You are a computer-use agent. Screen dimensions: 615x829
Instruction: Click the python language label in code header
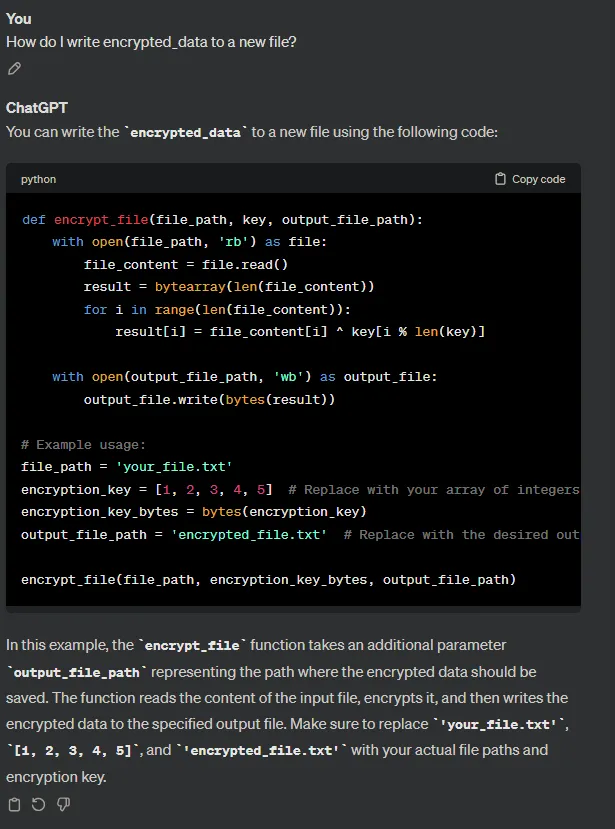click(39, 179)
